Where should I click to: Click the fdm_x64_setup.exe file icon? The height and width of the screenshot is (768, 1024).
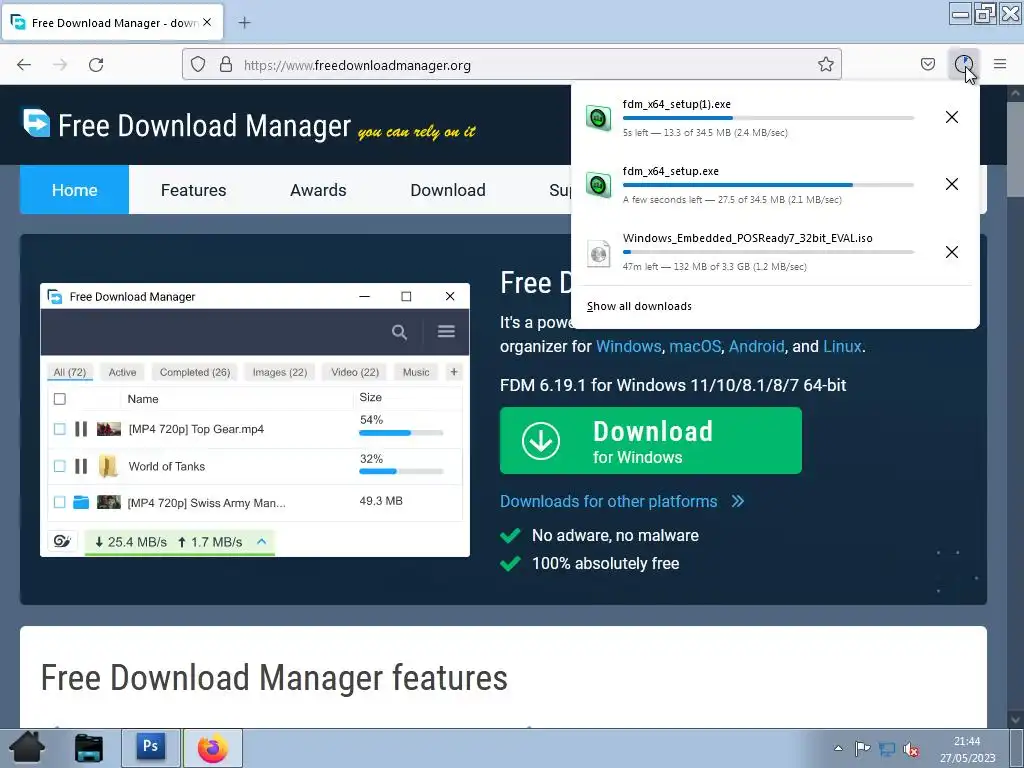[x=598, y=185]
